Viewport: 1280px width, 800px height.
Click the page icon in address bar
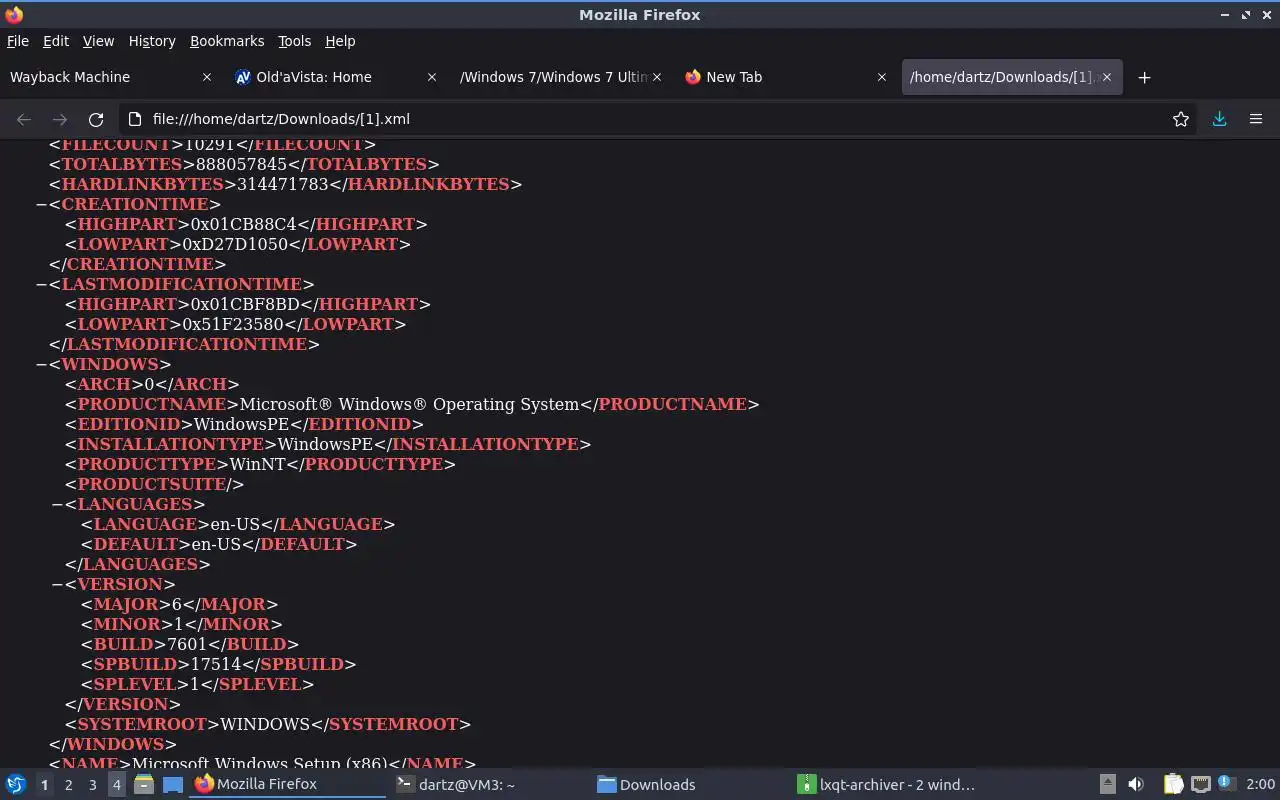pos(136,119)
